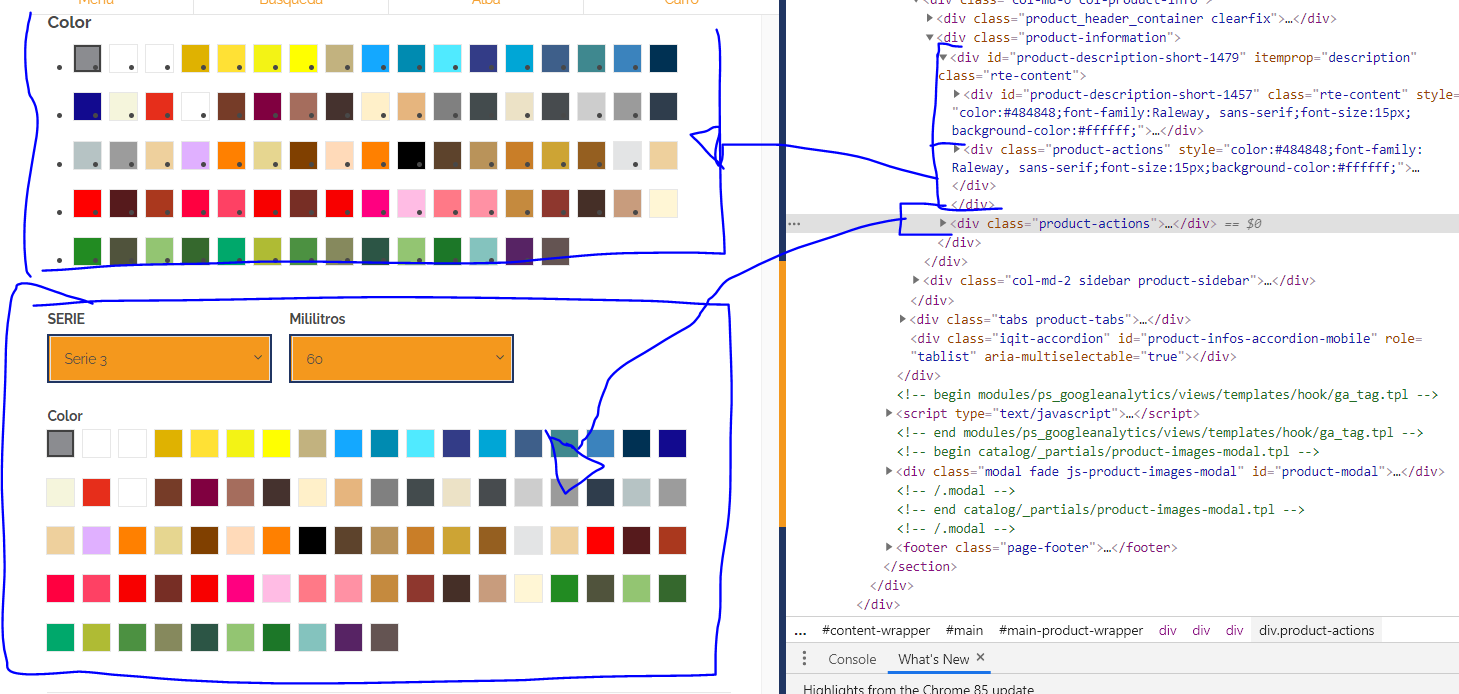The image size is (1459, 694).
Task: Open the Mililitros dropdown showing 60
Action: pyautogui.click(x=402, y=358)
